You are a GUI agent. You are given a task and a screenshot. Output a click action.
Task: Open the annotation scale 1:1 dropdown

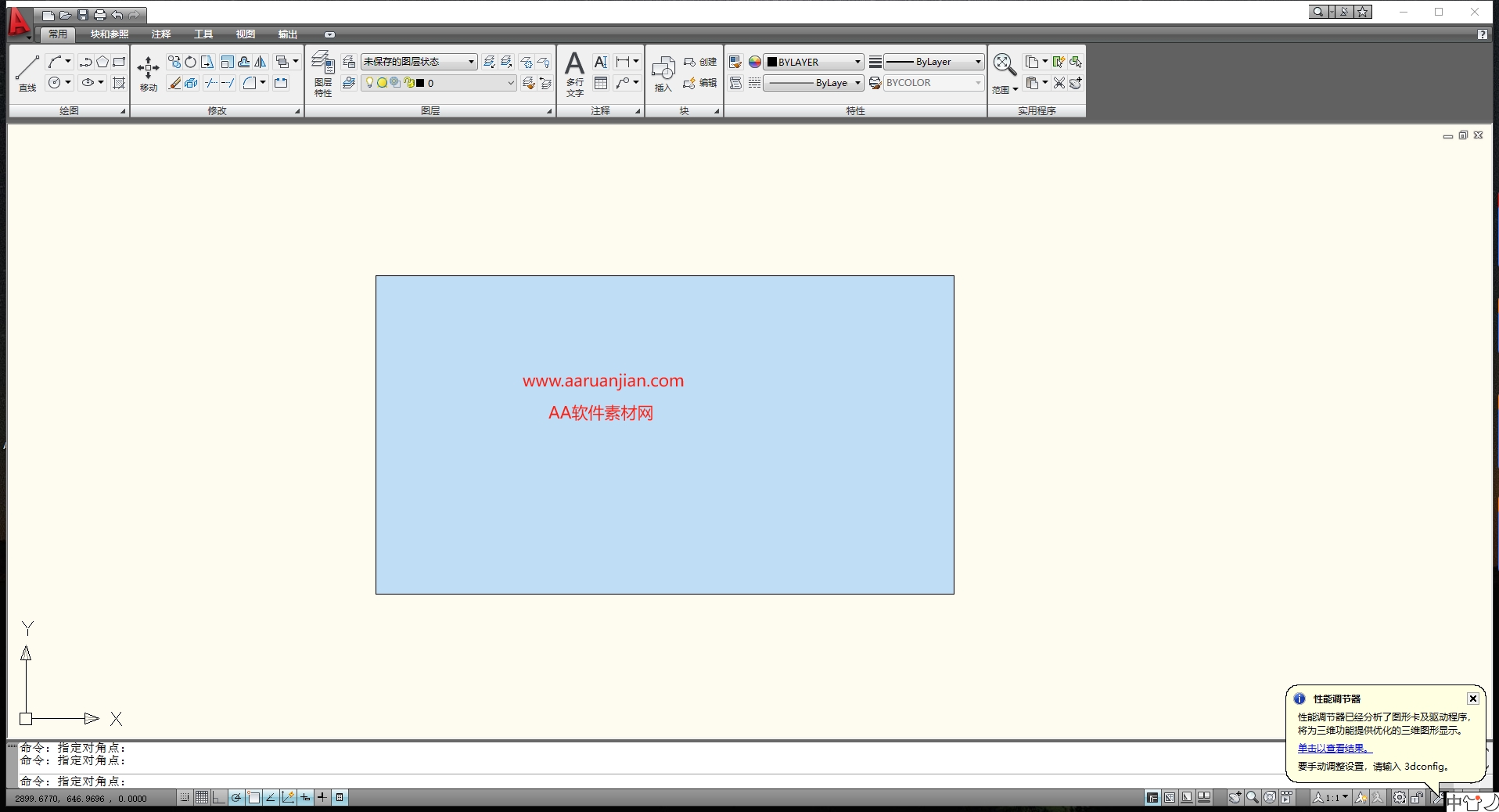1345,797
